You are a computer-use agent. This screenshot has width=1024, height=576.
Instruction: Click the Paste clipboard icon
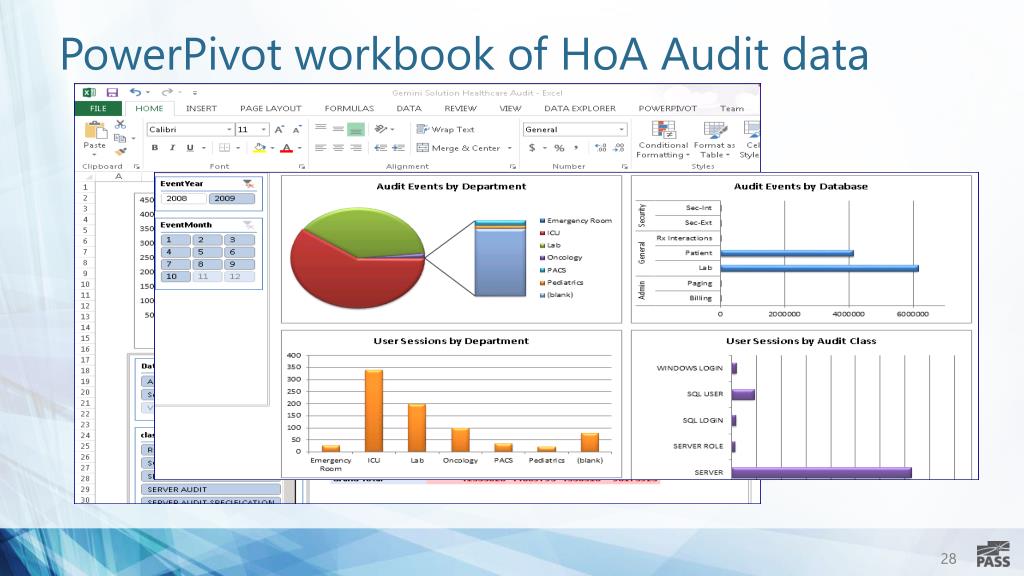pos(95,130)
